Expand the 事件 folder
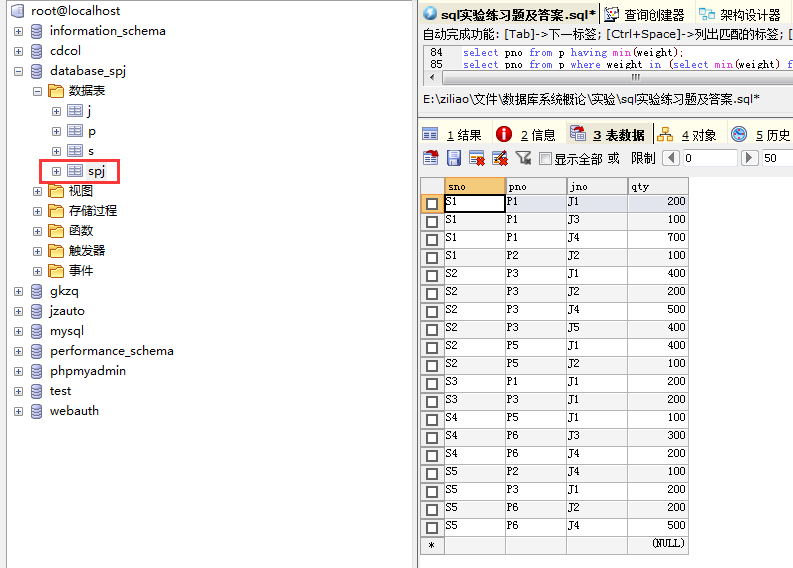This screenshot has height=568, width=793. pos(37,271)
